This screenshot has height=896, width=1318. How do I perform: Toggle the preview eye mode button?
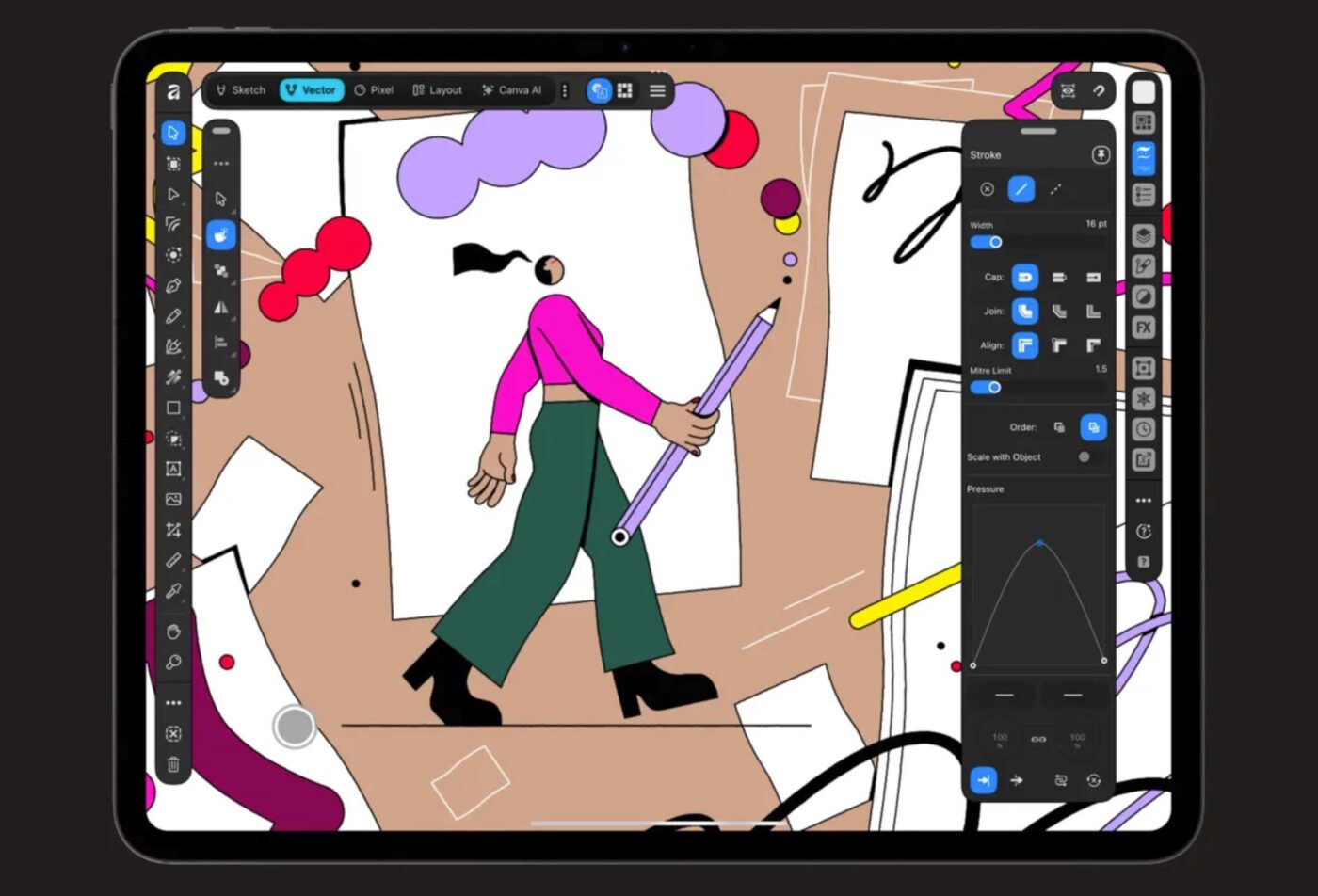point(1068,90)
